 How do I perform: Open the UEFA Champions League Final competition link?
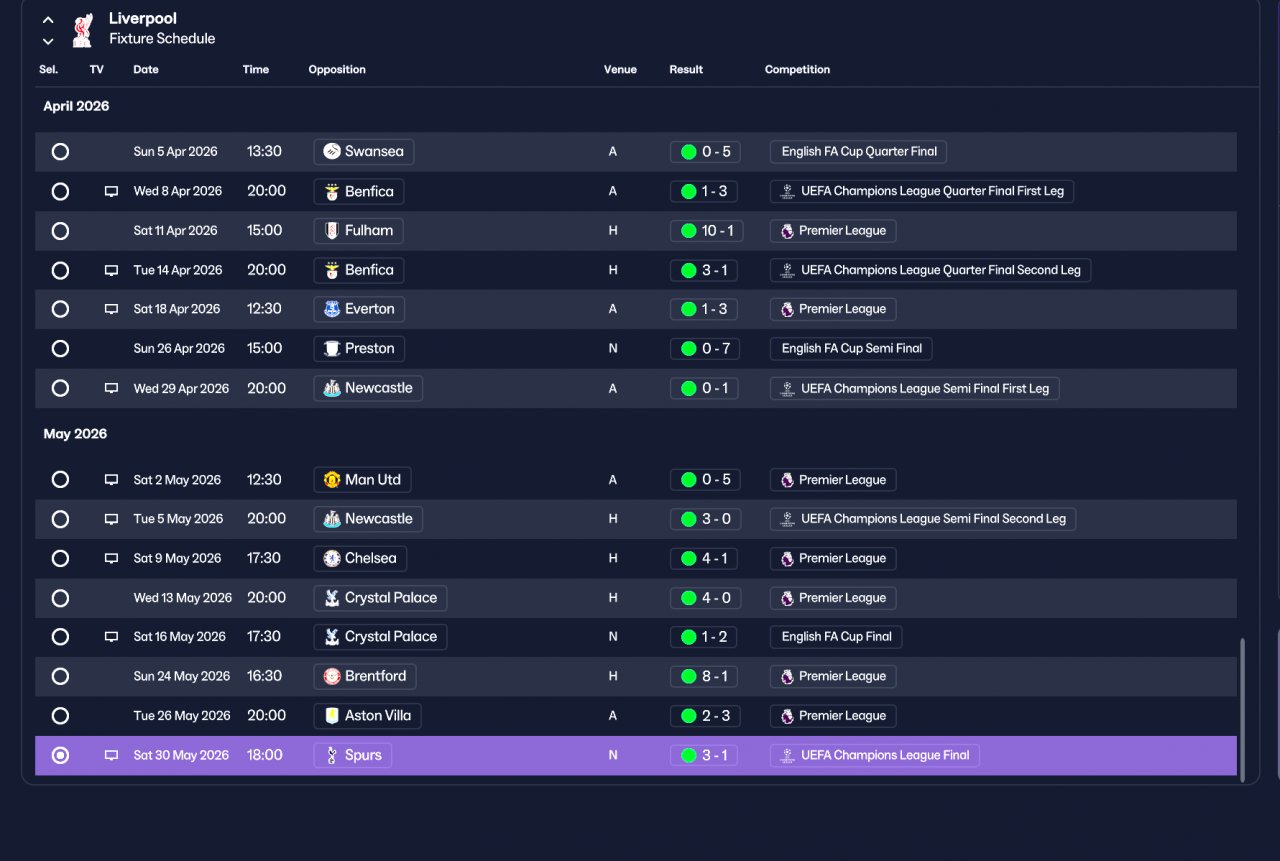(x=875, y=756)
